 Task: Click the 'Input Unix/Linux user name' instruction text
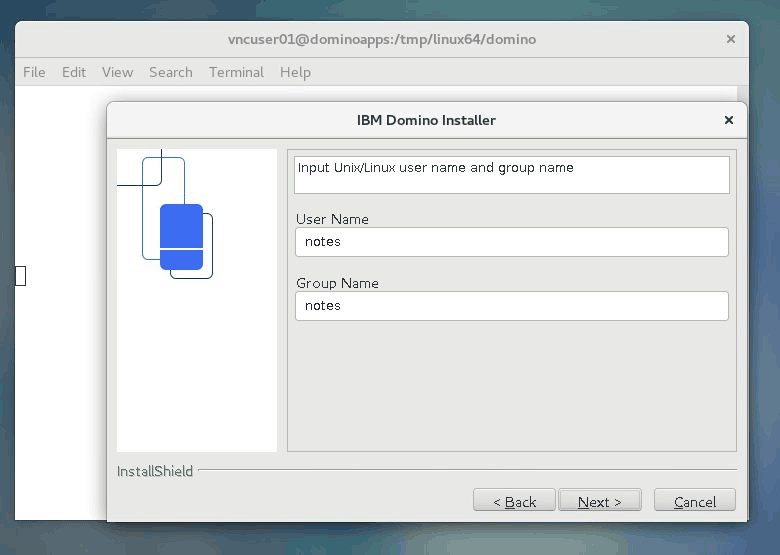click(435, 168)
